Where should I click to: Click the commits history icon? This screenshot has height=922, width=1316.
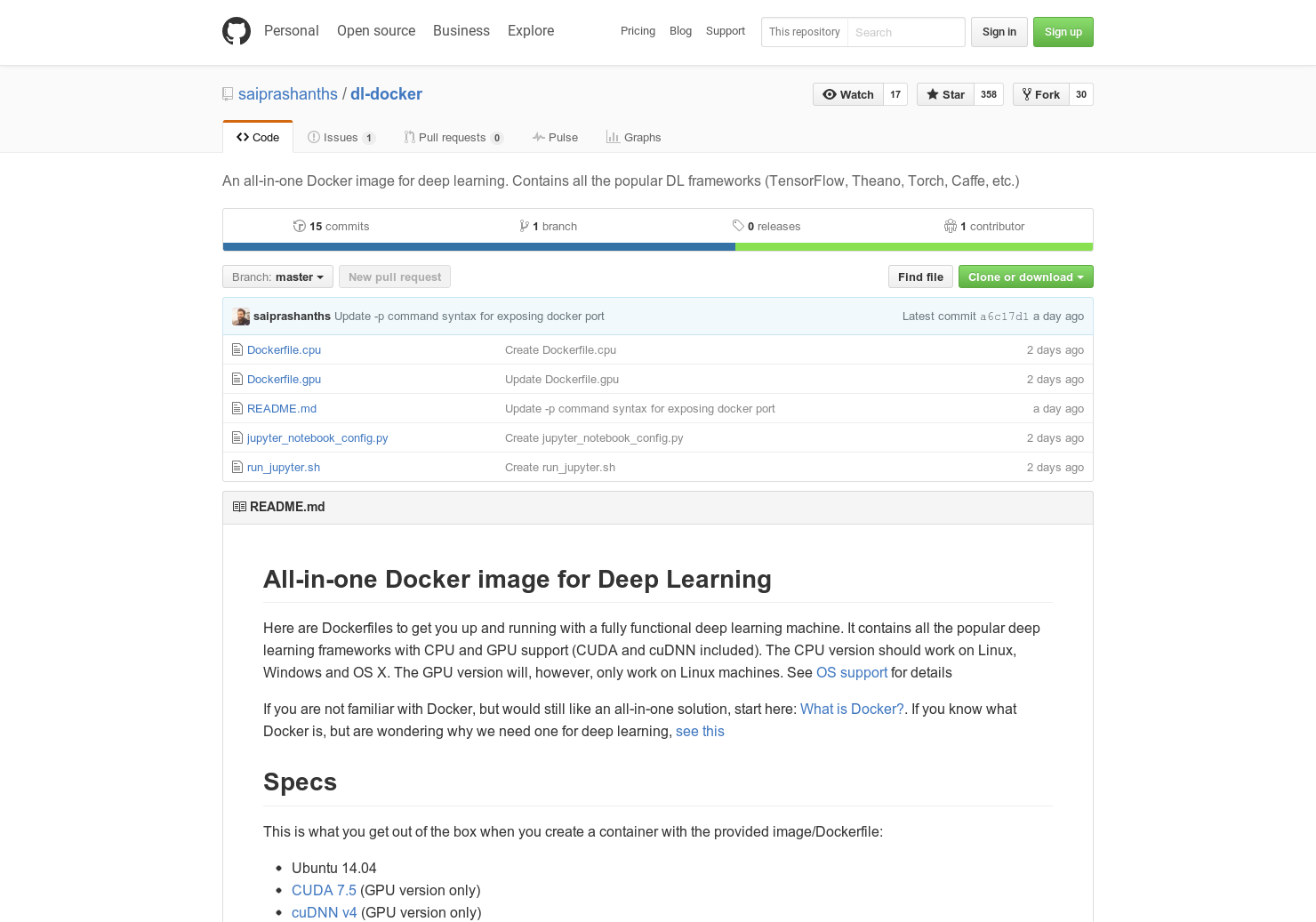(x=300, y=226)
